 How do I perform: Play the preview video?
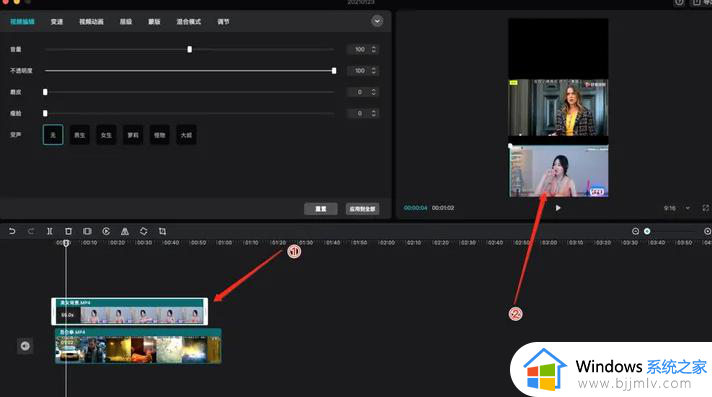(558, 208)
